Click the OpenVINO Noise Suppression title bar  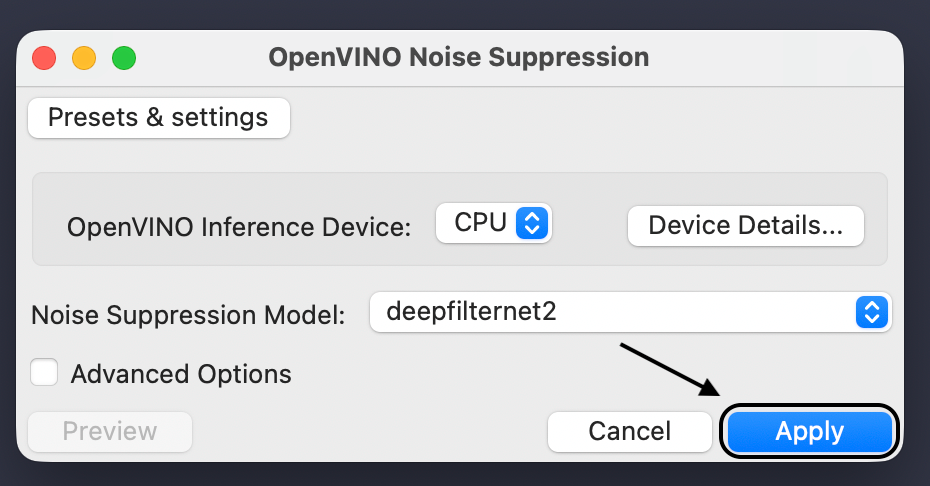coord(459,57)
